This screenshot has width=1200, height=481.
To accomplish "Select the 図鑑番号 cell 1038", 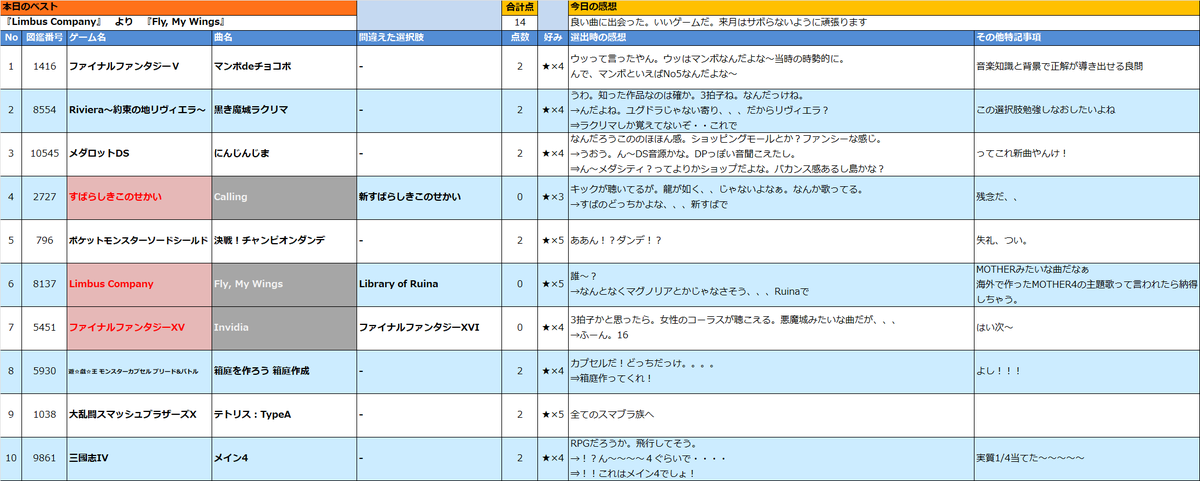I will pyautogui.click(x=44, y=414).
